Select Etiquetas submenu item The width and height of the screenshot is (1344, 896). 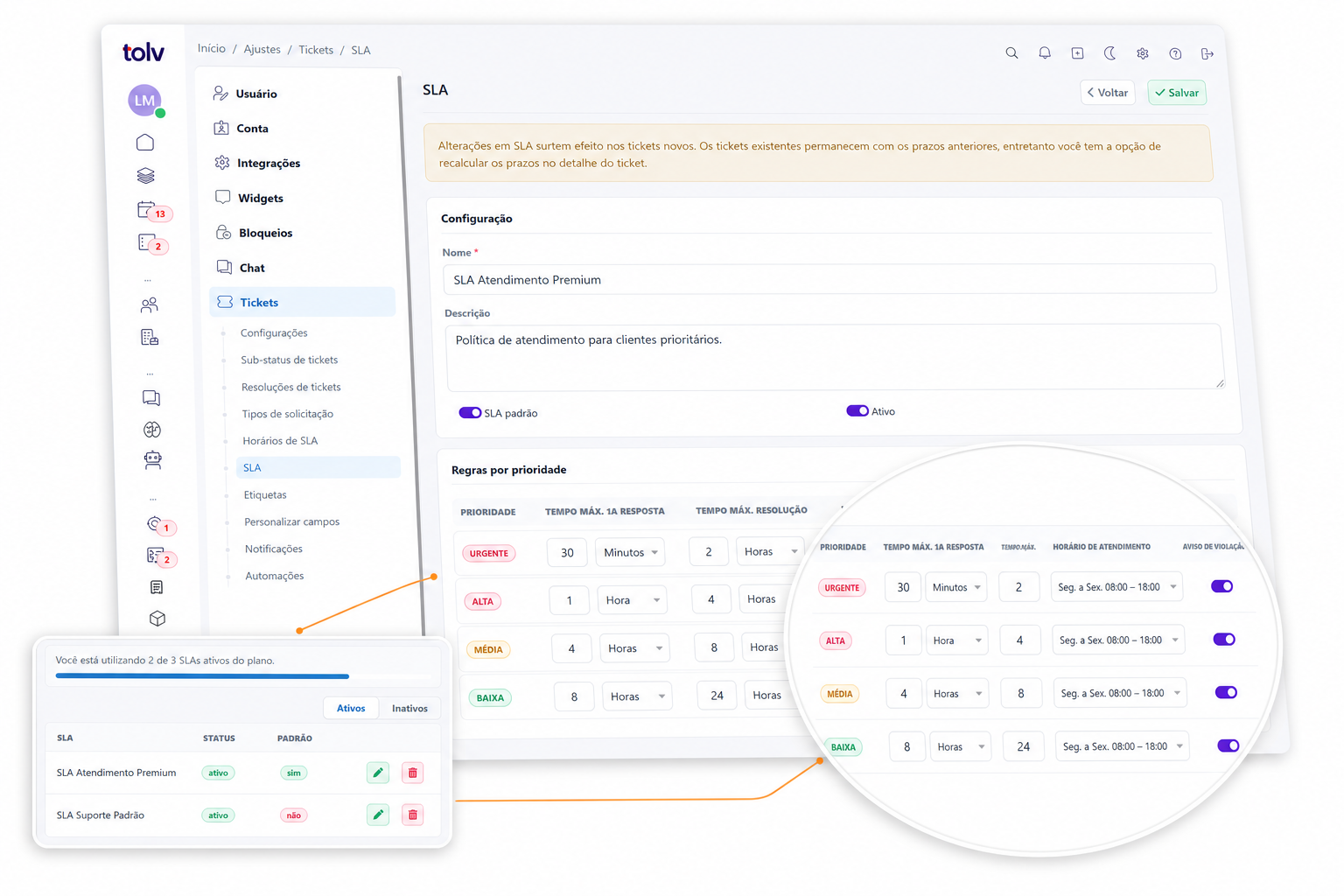point(265,495)
